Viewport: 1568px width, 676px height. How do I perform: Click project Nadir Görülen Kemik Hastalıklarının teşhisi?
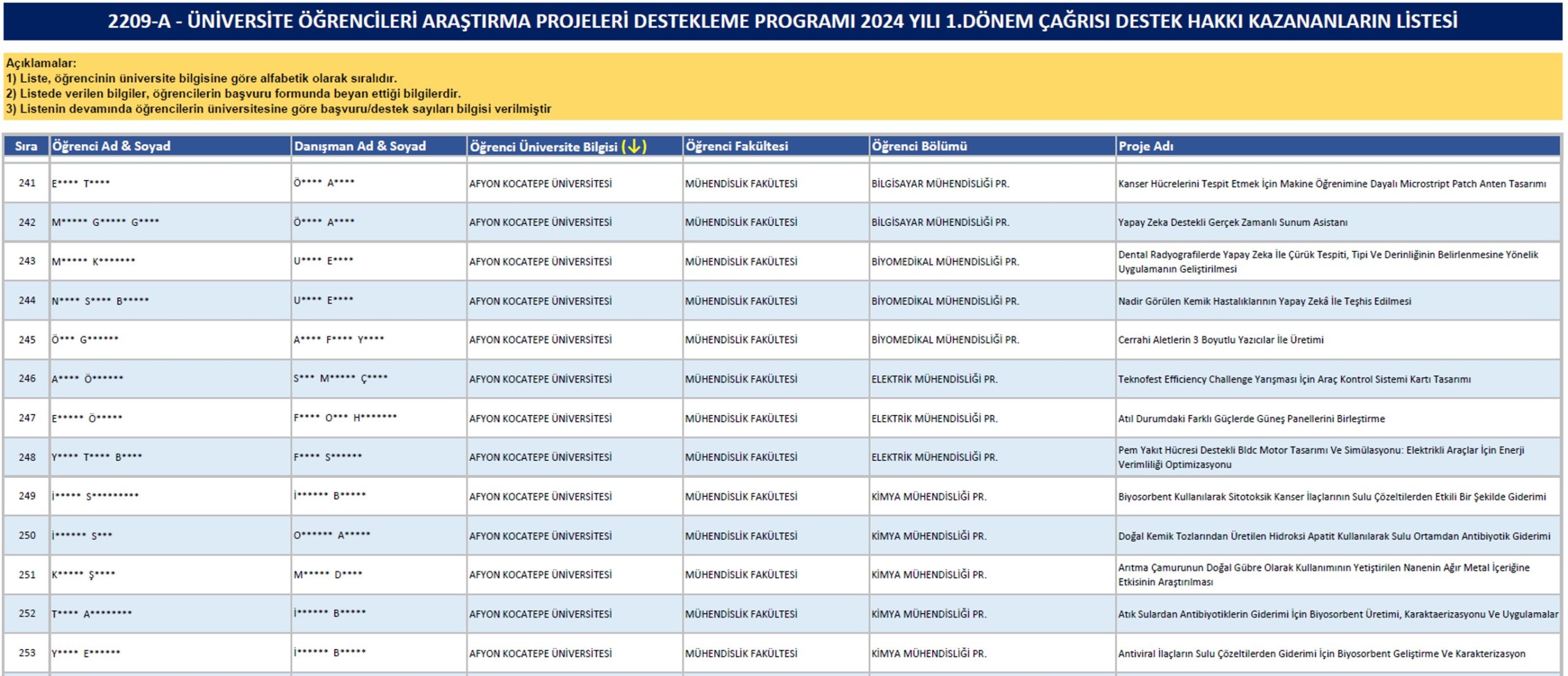point(1265,301)
